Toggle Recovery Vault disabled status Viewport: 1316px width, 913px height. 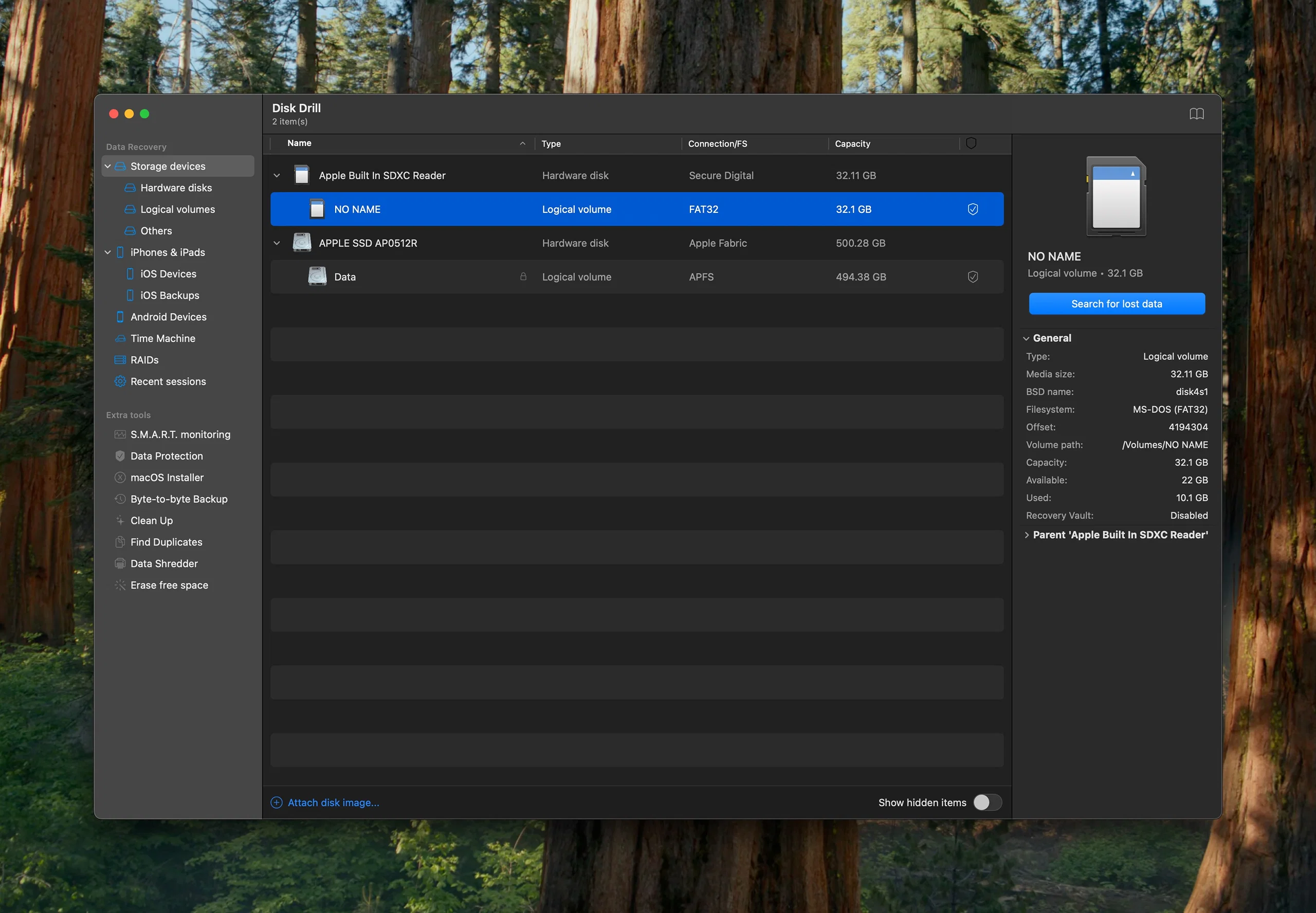(x=1190, y=515)
